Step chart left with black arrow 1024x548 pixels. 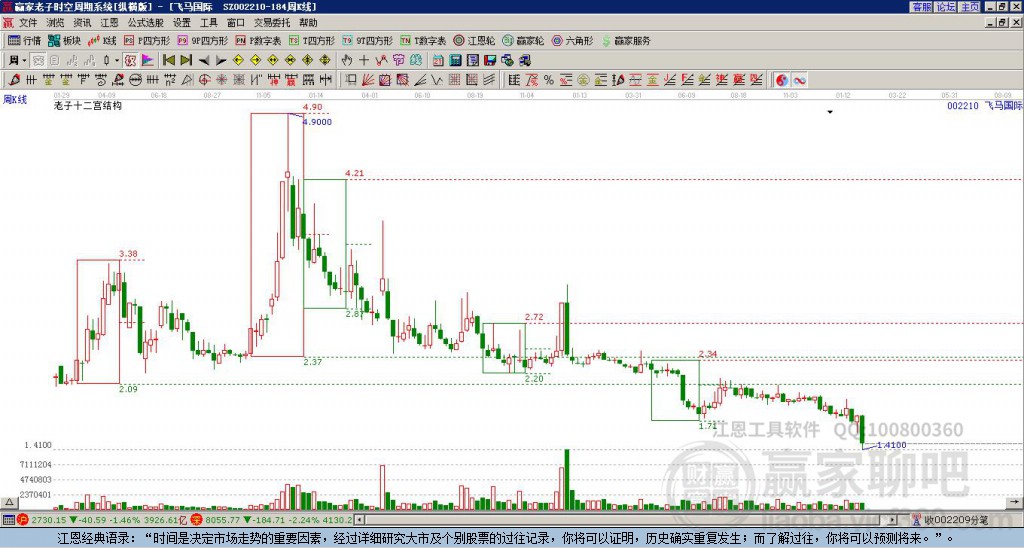203,61
